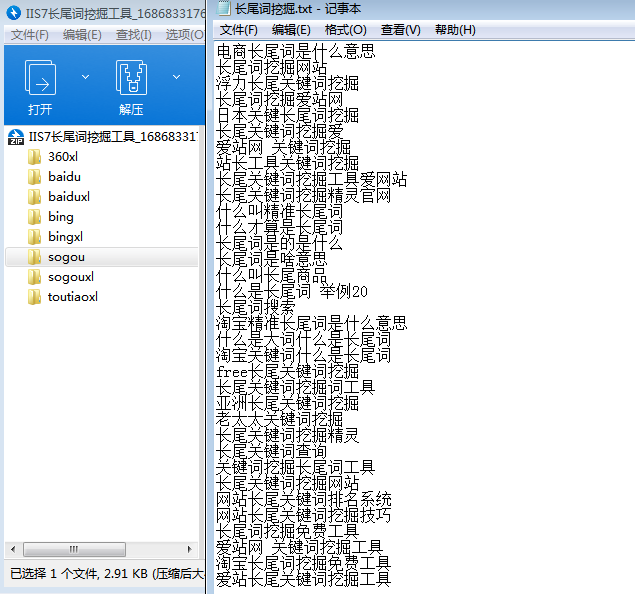This screenshot has height=594, width=635.
Task: Click the line 网站长尾关键词排名系统
Action: (x=303, y=500)
